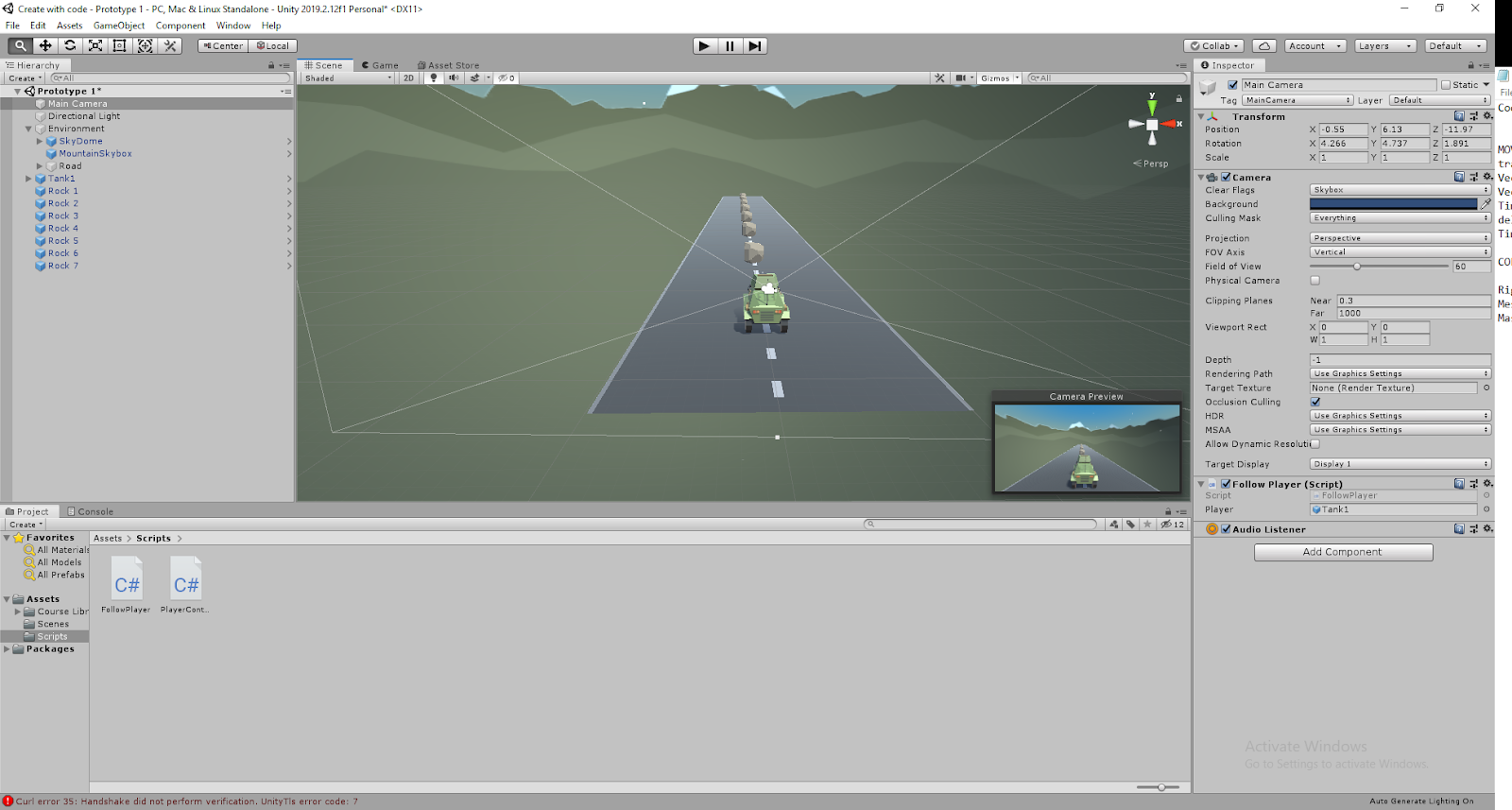Disable Follow Player script checkbox
The width and height of the screenshot is (1512, 810).
pyautogui.click(x=1226, y=484)
